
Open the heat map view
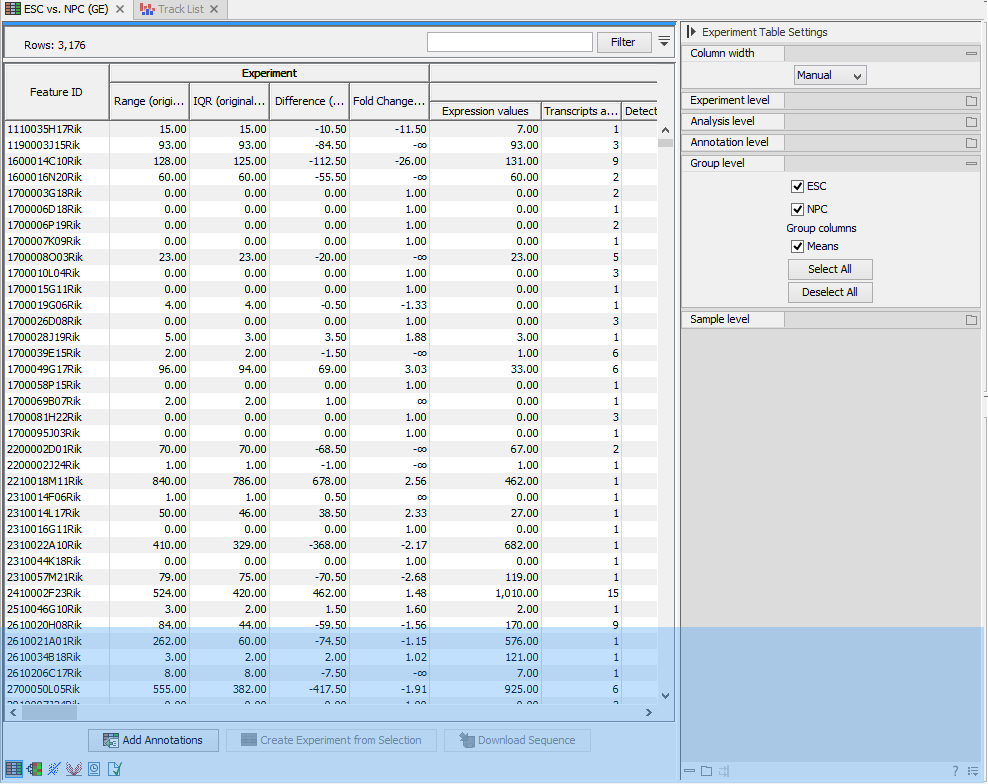click(34, 768)
